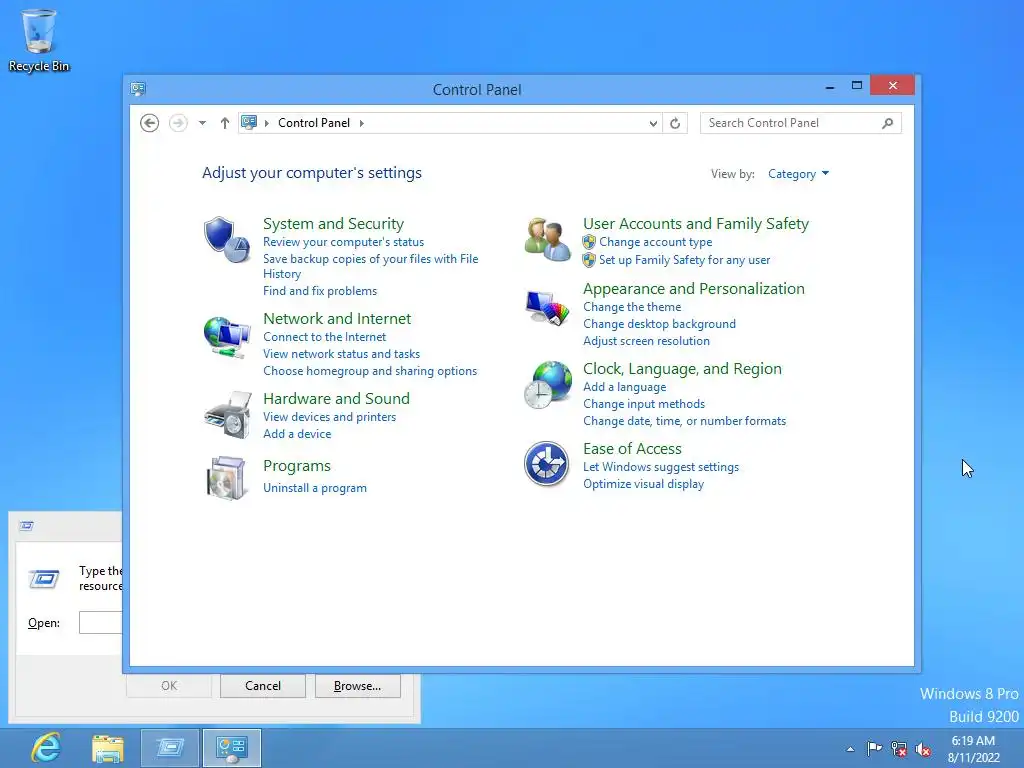
Task: Show hidden tray icons arrow
Action: pyautogui.click(x=850, y=749)
